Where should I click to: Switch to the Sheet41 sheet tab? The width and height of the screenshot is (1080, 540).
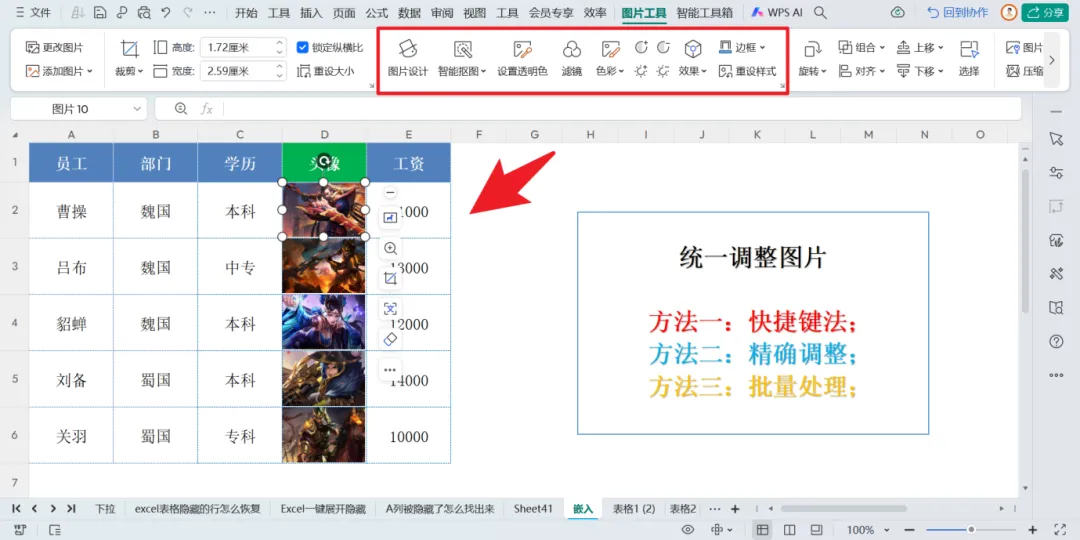click(533, 509)
